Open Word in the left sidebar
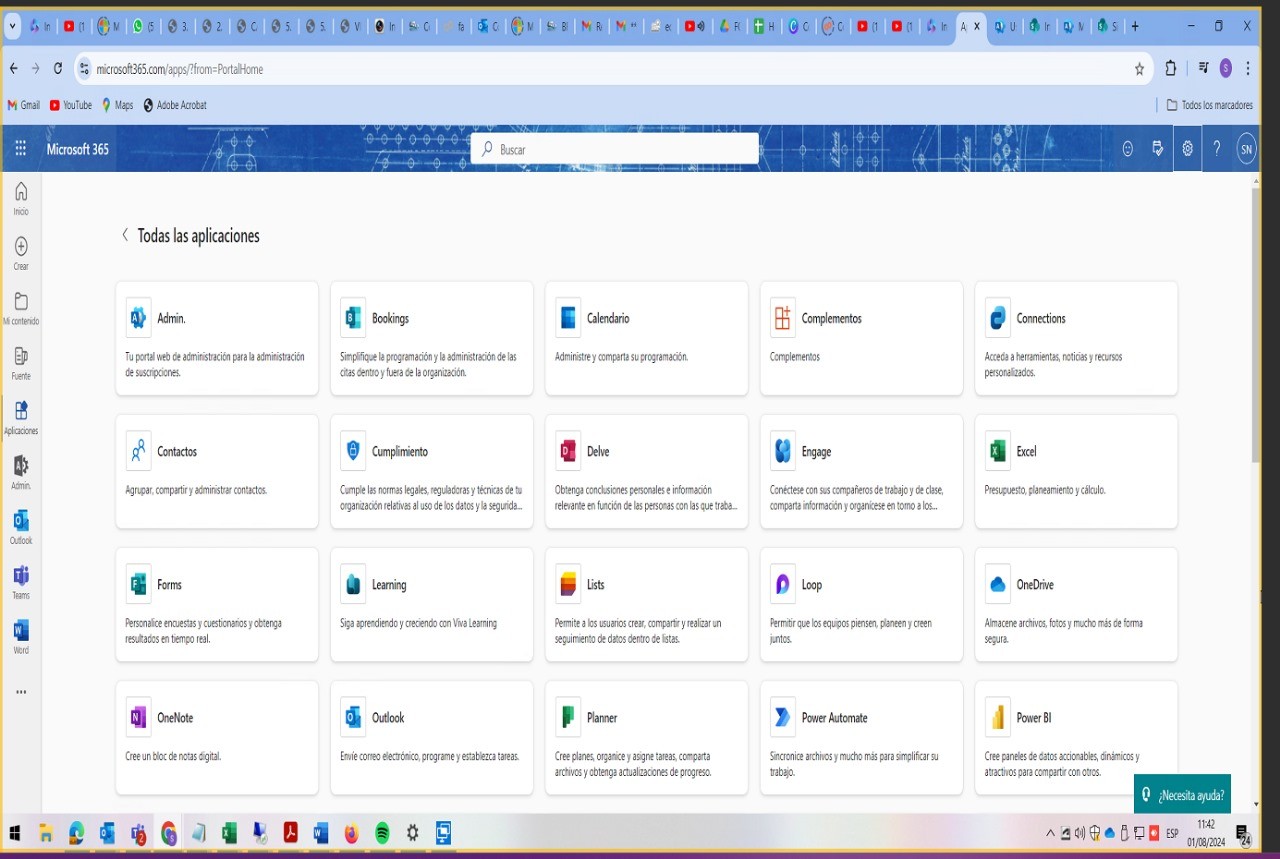 pos(21,638)
